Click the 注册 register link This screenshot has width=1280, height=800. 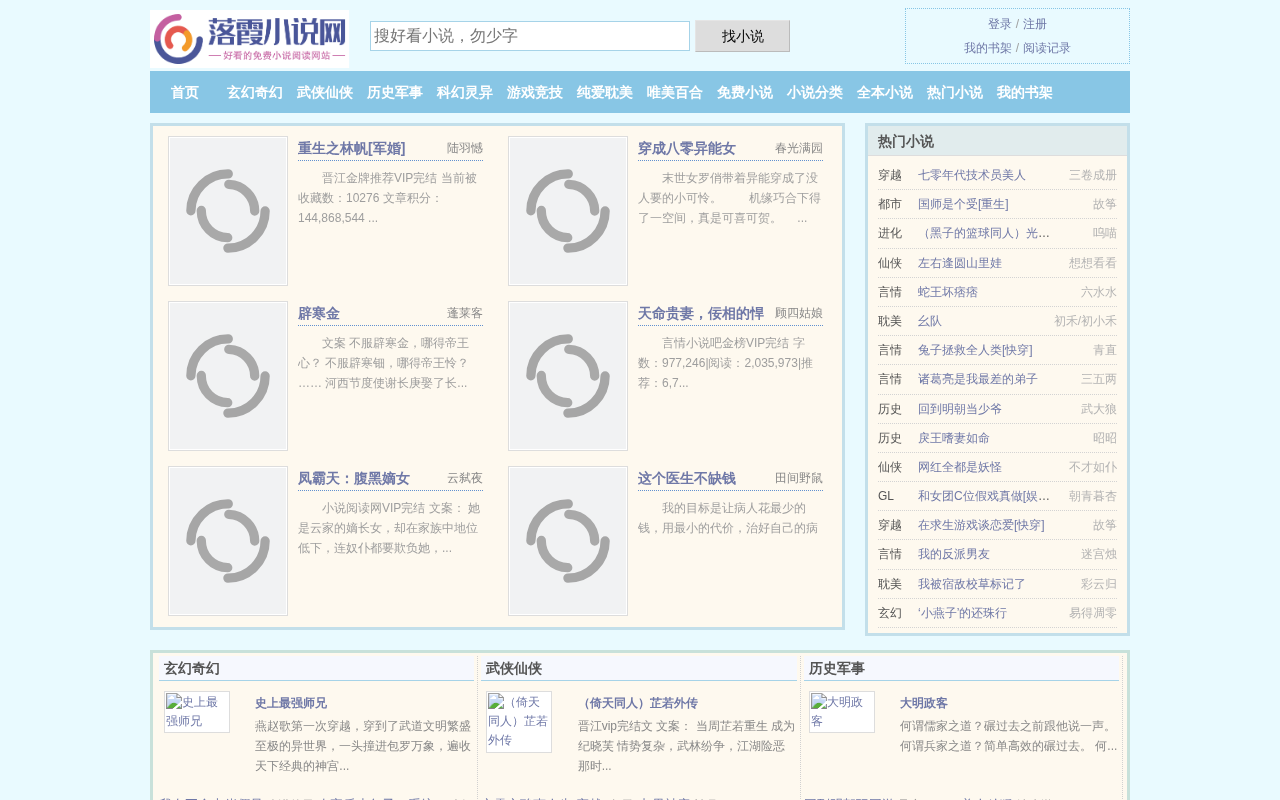pyautogui.click(x=1035, y=24)
